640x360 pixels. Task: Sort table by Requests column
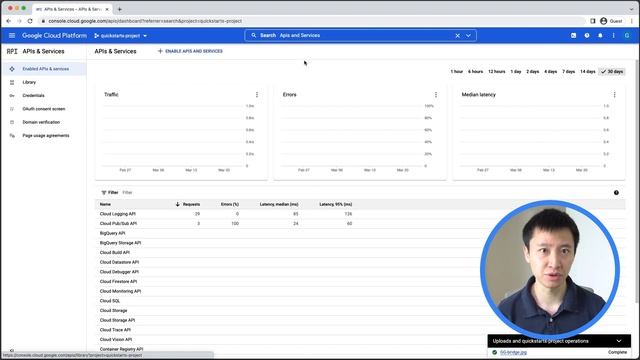[191, 204]
